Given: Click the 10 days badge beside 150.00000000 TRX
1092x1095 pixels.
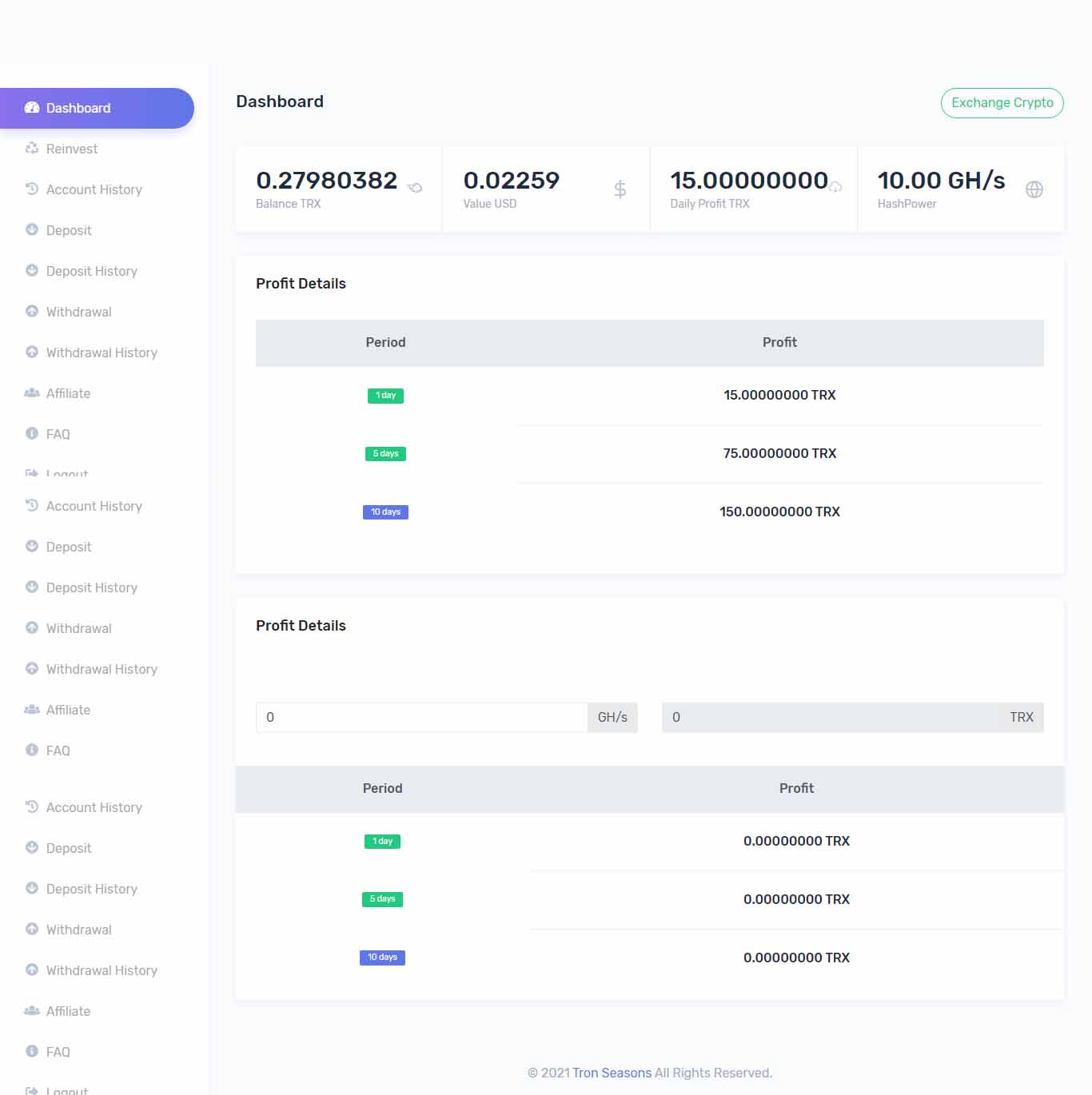Looking at the screenshot, I should click(385, 512).
